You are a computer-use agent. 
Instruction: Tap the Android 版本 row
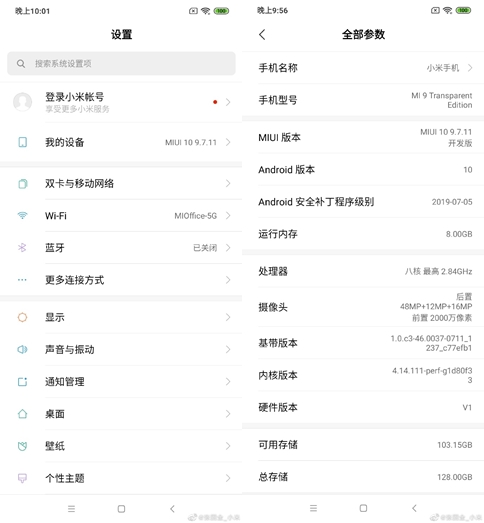point(363,169)
